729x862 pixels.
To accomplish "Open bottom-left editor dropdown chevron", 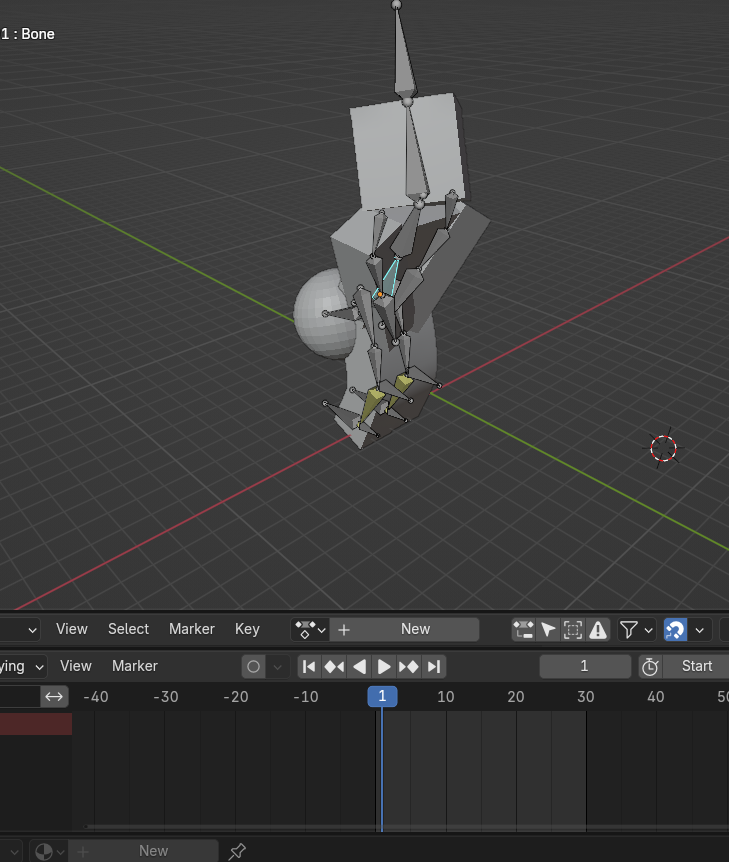I will 14,852.
